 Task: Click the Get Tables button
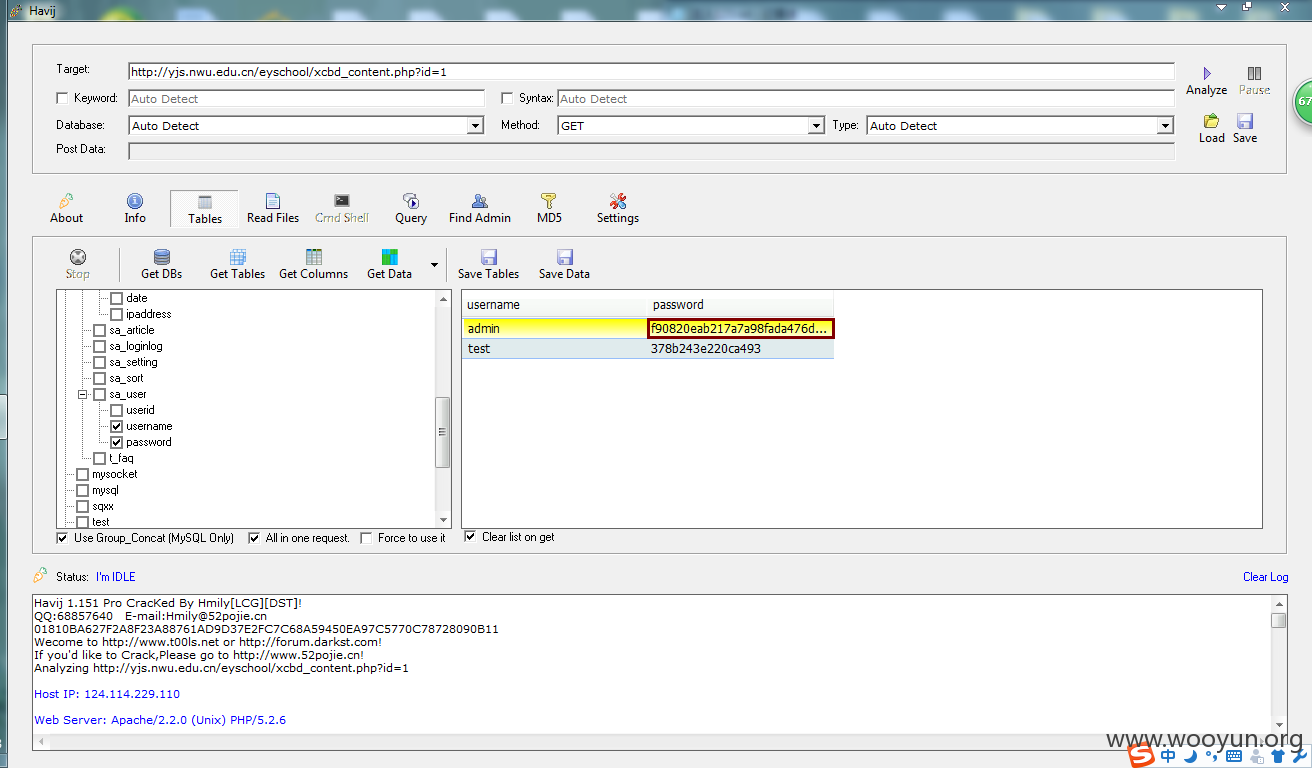click(x=238, y=264)
